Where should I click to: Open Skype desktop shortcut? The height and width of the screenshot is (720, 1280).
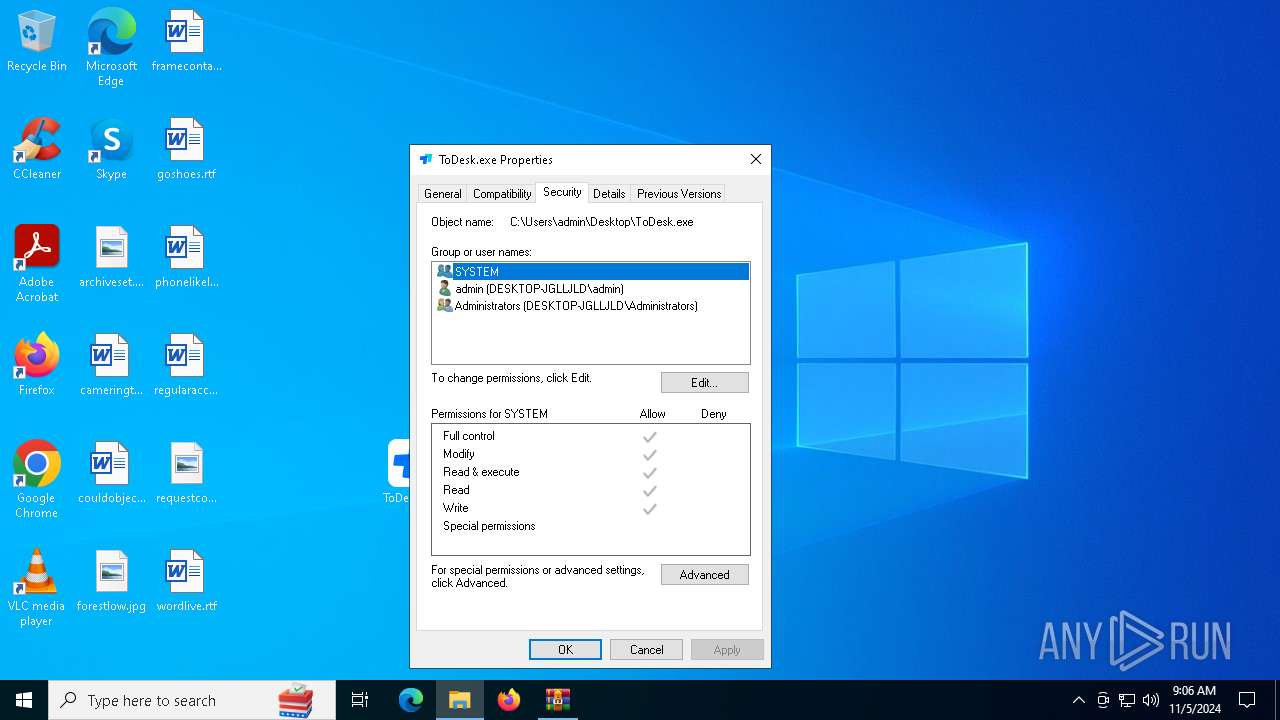pos(111,149)
